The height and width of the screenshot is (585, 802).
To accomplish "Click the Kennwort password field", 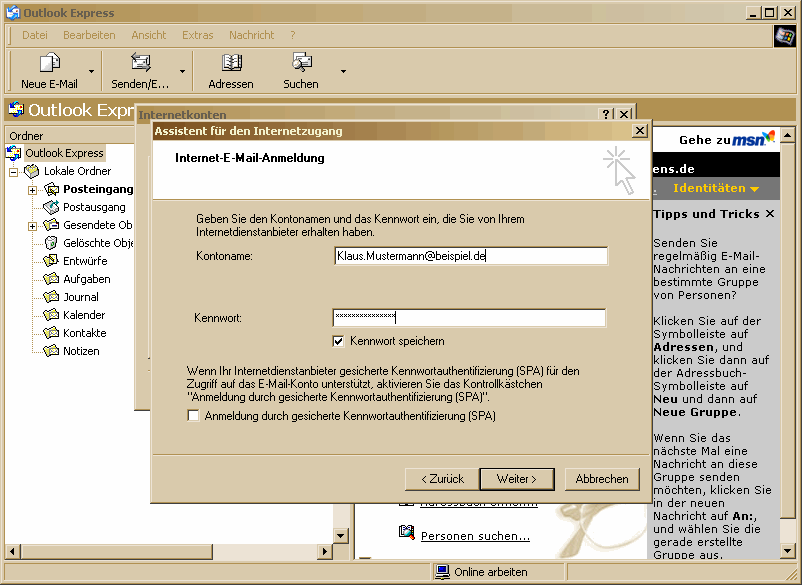I will pyautogui.click(x=469, y=318).
